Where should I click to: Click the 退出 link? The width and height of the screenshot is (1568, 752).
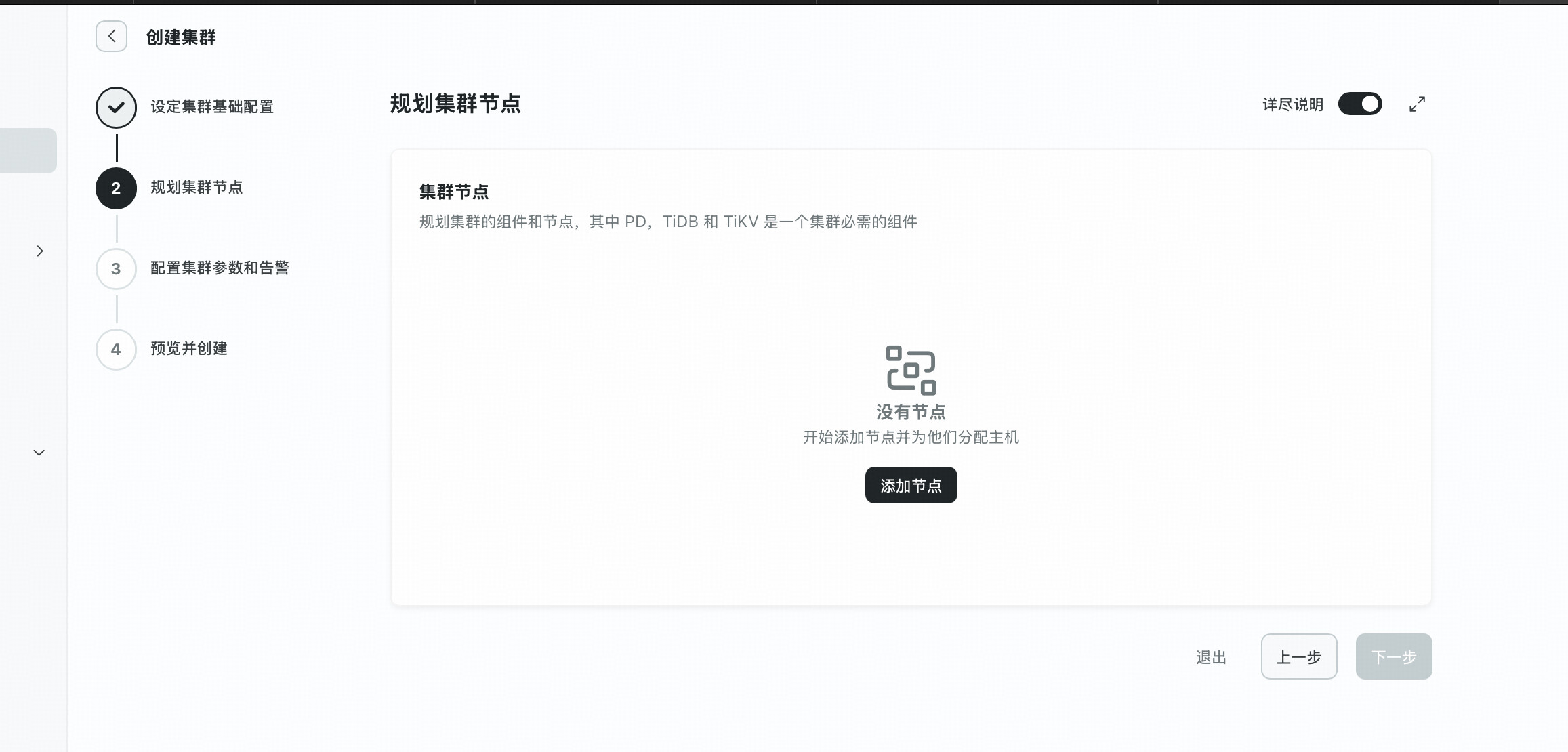[1211, 657]
